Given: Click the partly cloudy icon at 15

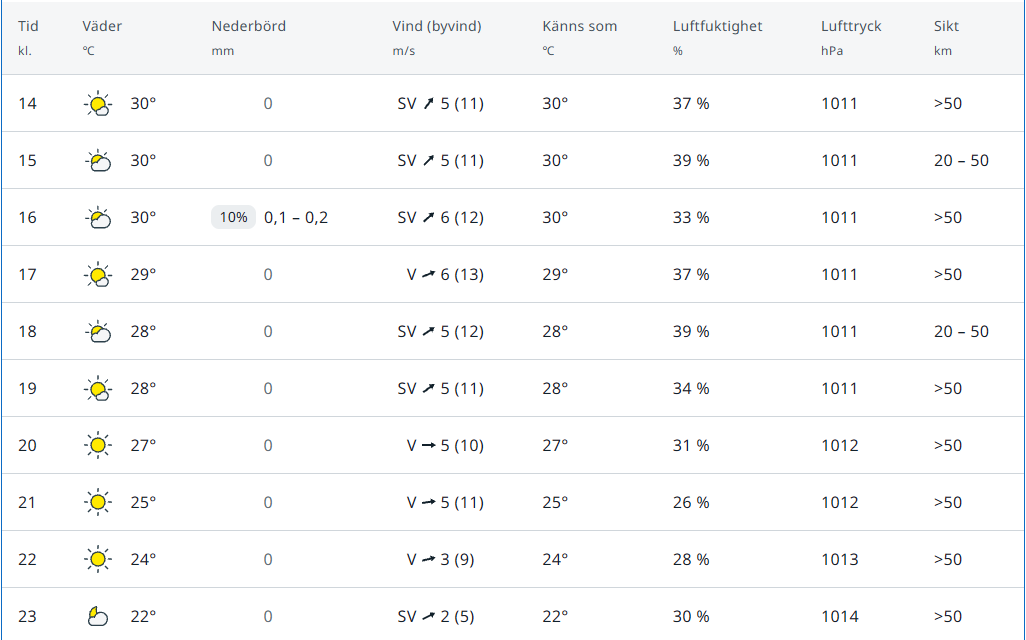Looking at the screenshot, I should [x=98, y=160].
